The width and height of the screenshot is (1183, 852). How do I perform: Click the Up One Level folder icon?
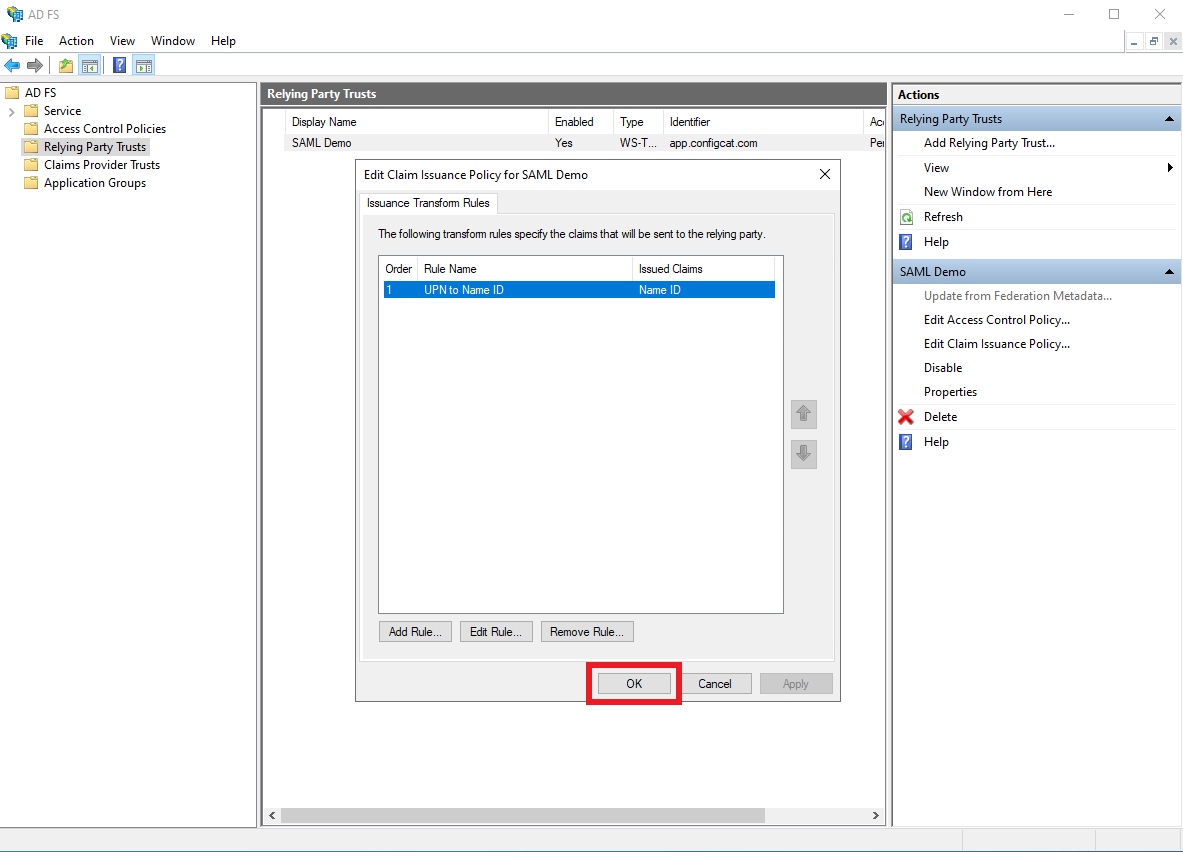click(66, 66)
